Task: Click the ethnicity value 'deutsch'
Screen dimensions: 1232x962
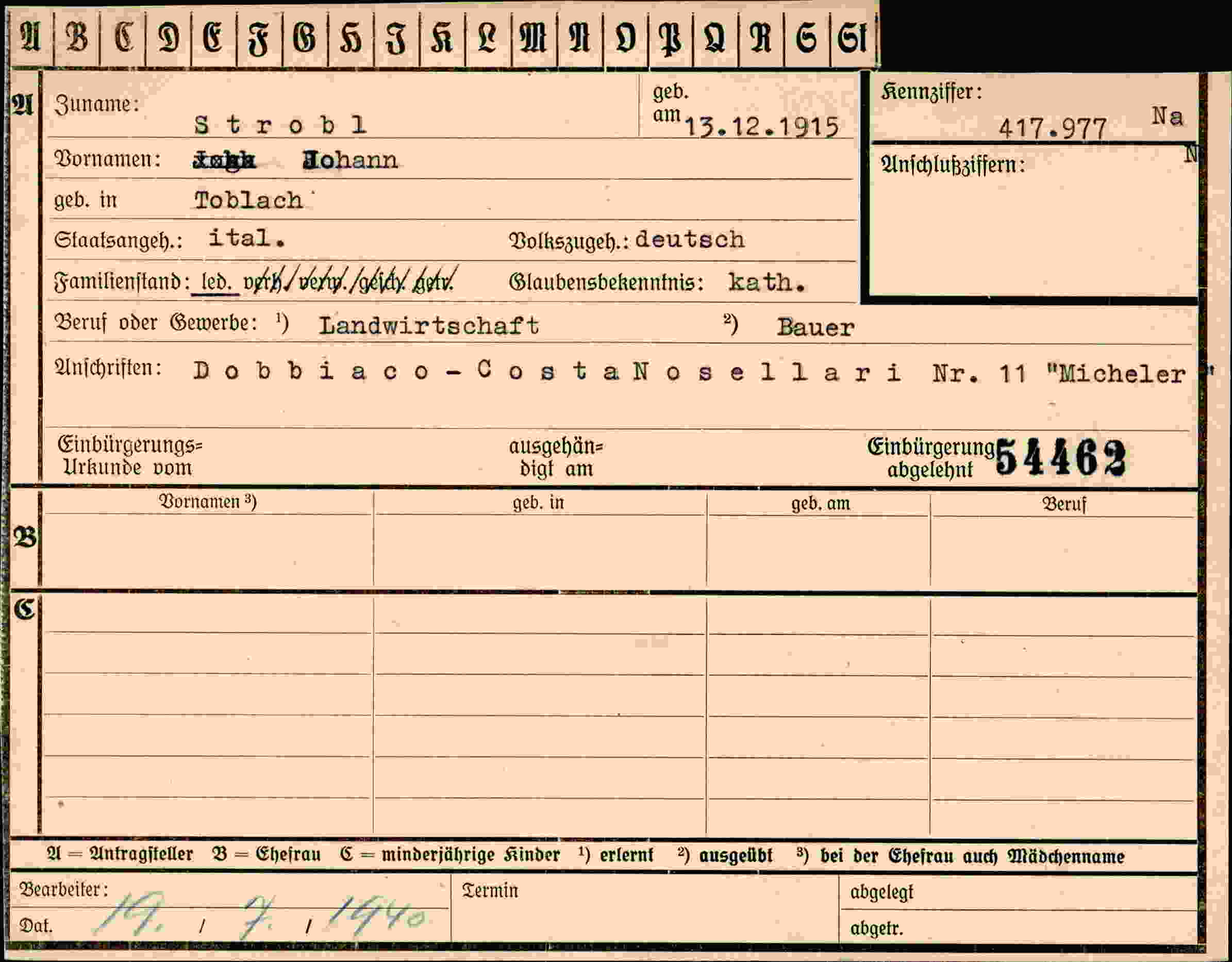Action: [689, 240]
